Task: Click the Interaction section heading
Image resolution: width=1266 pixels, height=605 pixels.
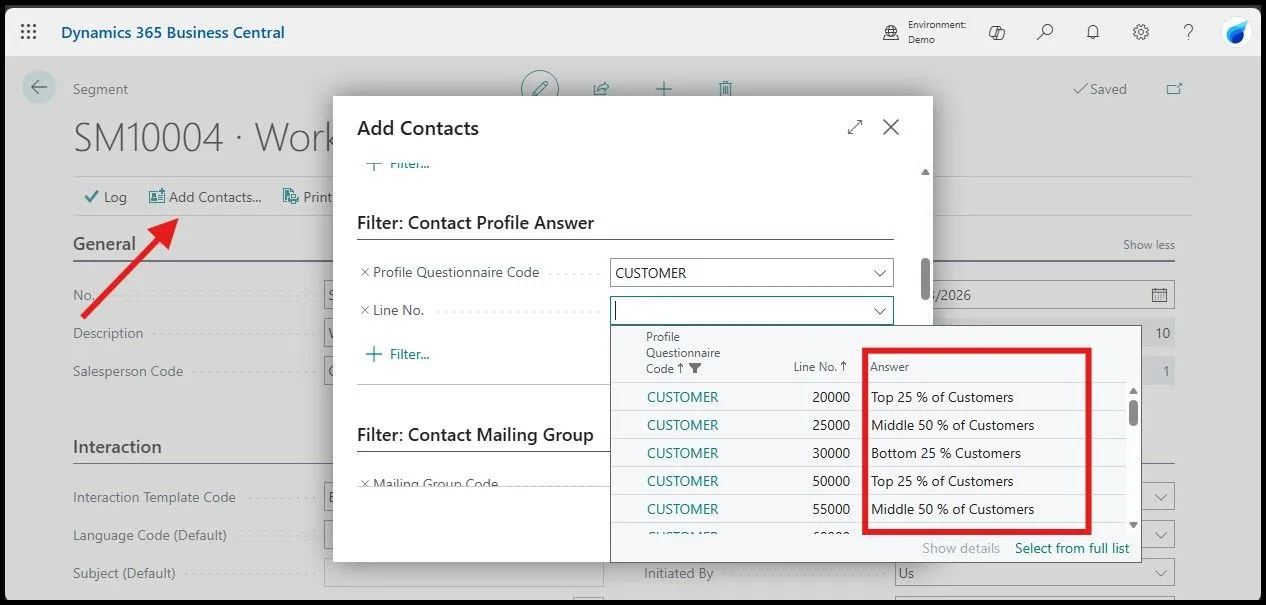Action: click(117, 447)
